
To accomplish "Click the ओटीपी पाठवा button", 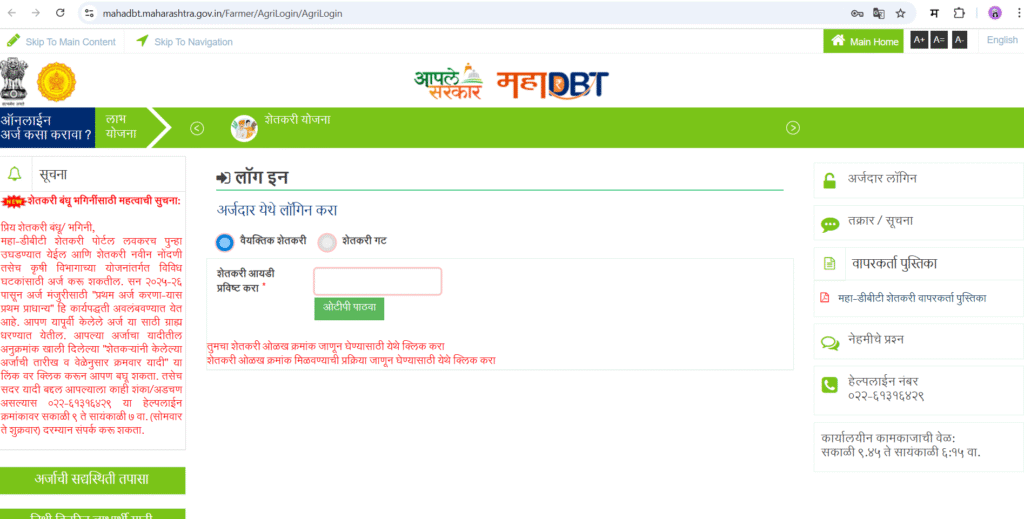I will pyautogui.click(x=349, y=308).
